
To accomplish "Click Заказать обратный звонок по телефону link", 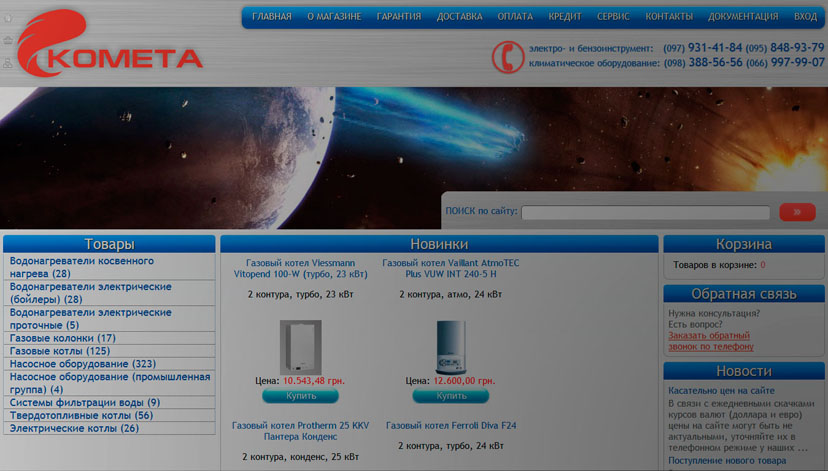I will [711, 341].
